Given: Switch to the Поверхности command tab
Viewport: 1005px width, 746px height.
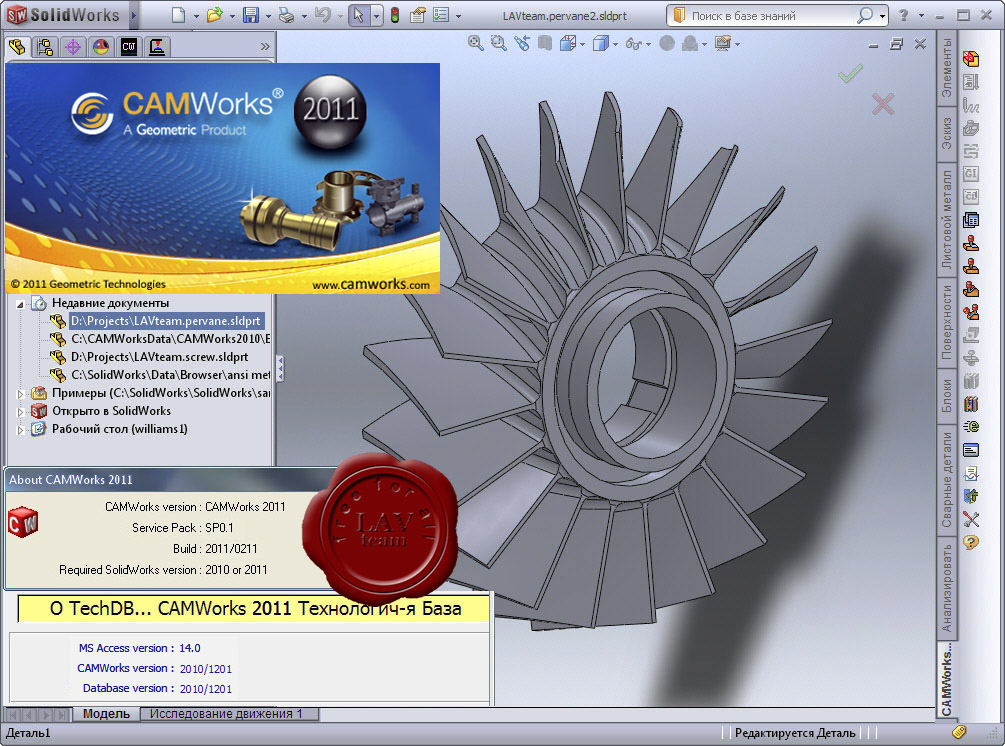Looking at the screenshot, I should pos(947,322).
